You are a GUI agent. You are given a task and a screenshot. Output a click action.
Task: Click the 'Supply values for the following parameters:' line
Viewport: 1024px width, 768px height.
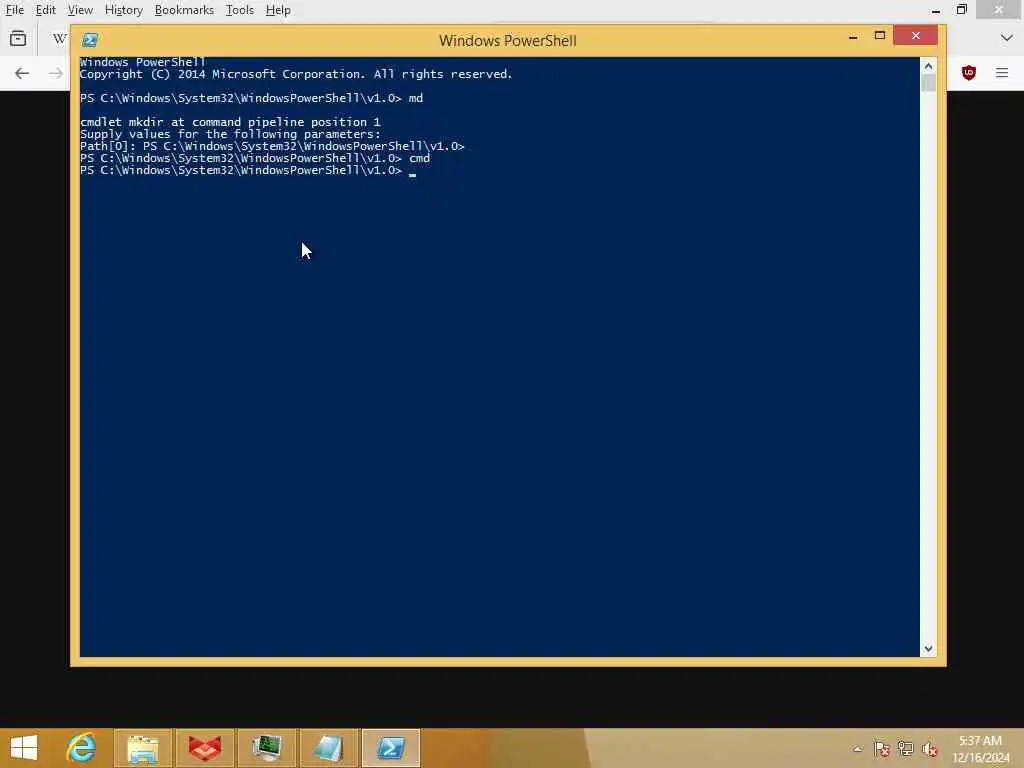click(x=230, y=134)
